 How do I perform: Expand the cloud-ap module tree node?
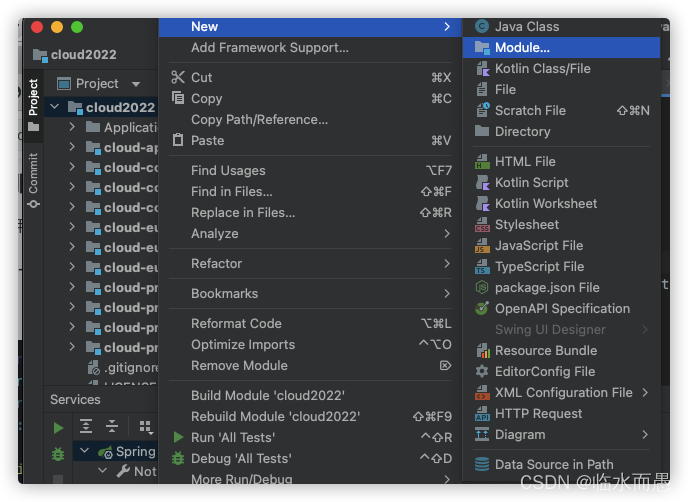72,147
